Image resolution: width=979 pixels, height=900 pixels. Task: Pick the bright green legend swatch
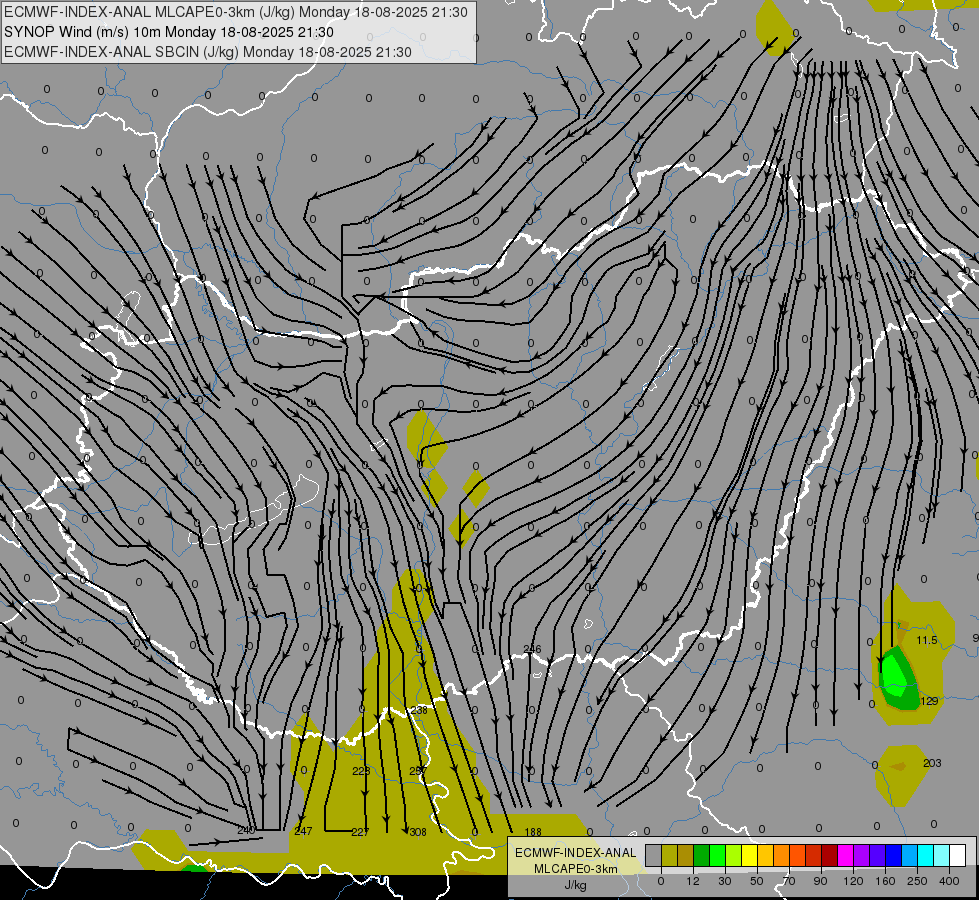717,855
